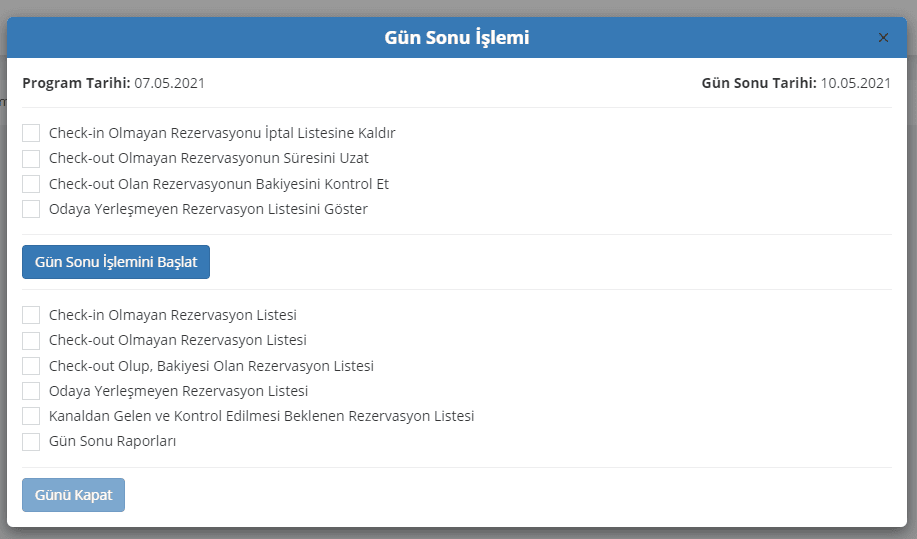Select Check-out Olup, Bakiyesi Olan Rezervasyon Listesi
917x539 pixels.
coord(31,365)
